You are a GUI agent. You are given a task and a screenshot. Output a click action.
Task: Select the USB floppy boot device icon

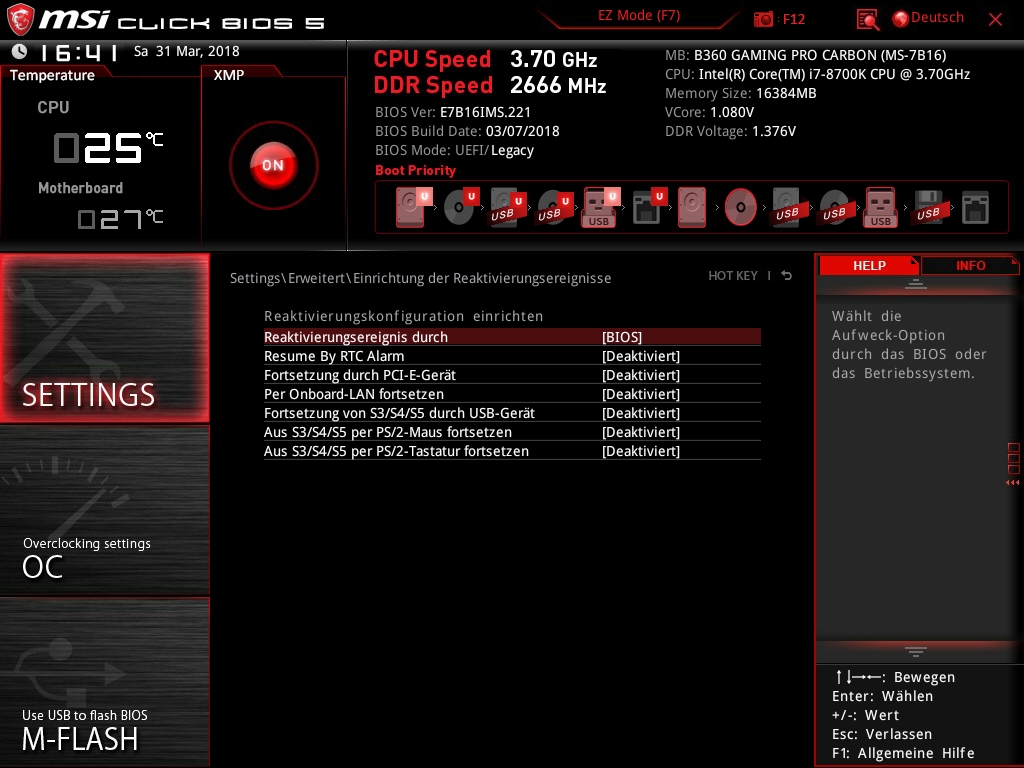click(x=929, y=208)
